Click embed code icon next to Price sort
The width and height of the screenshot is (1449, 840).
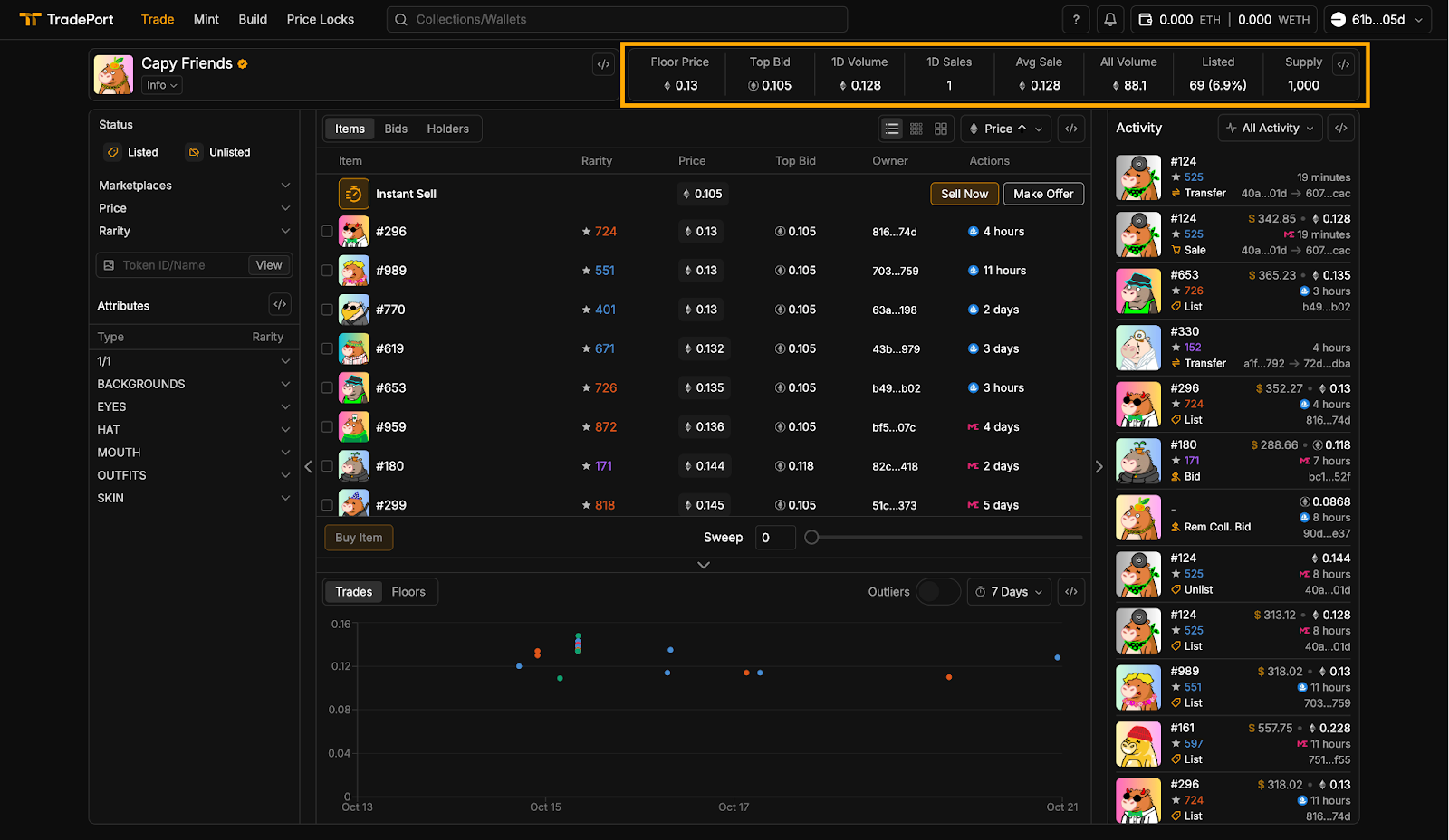[1071, 129]
